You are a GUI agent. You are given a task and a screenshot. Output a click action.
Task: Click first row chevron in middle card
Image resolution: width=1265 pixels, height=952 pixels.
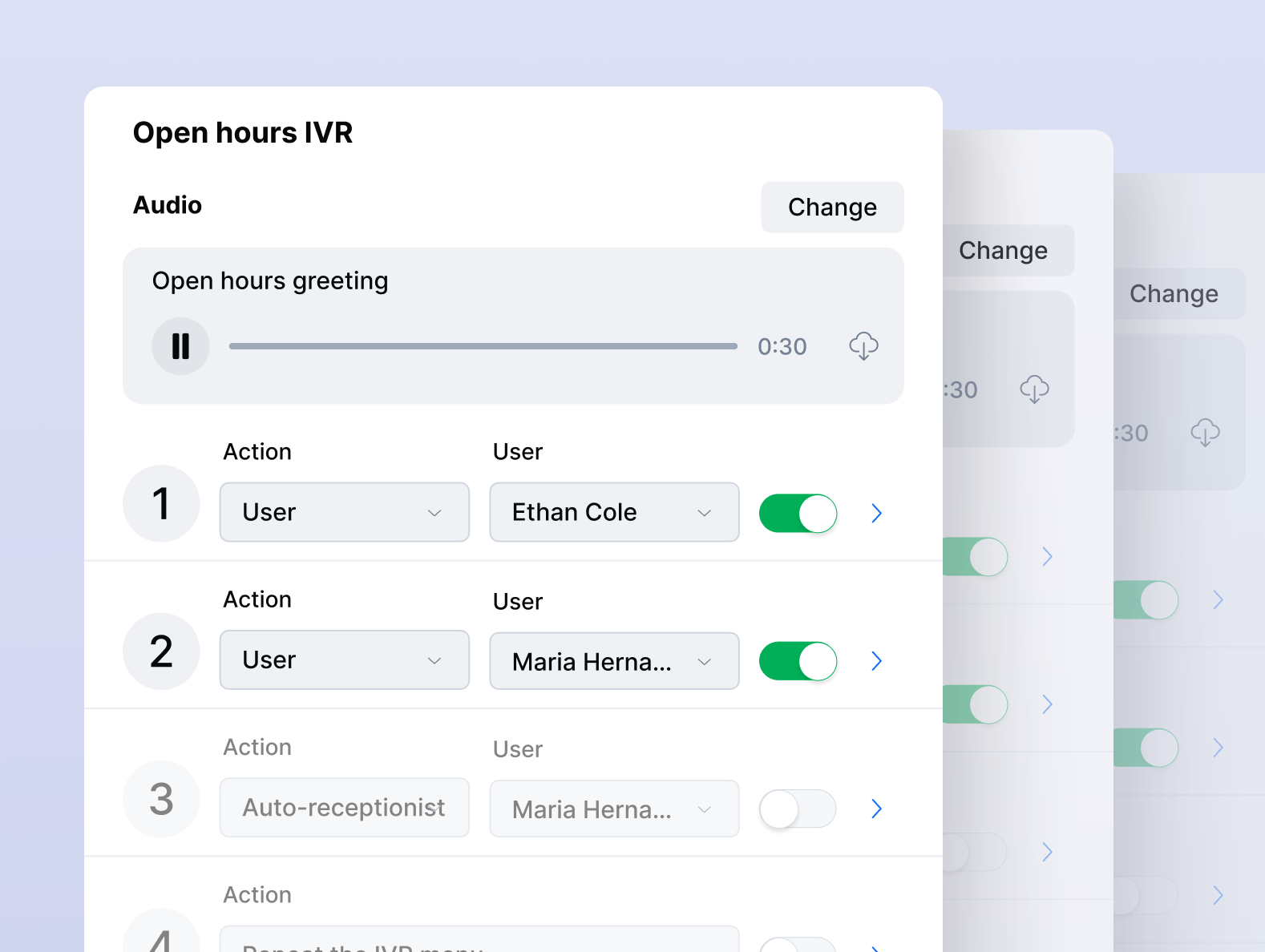pyautogui.click(x=1047, y=556)
